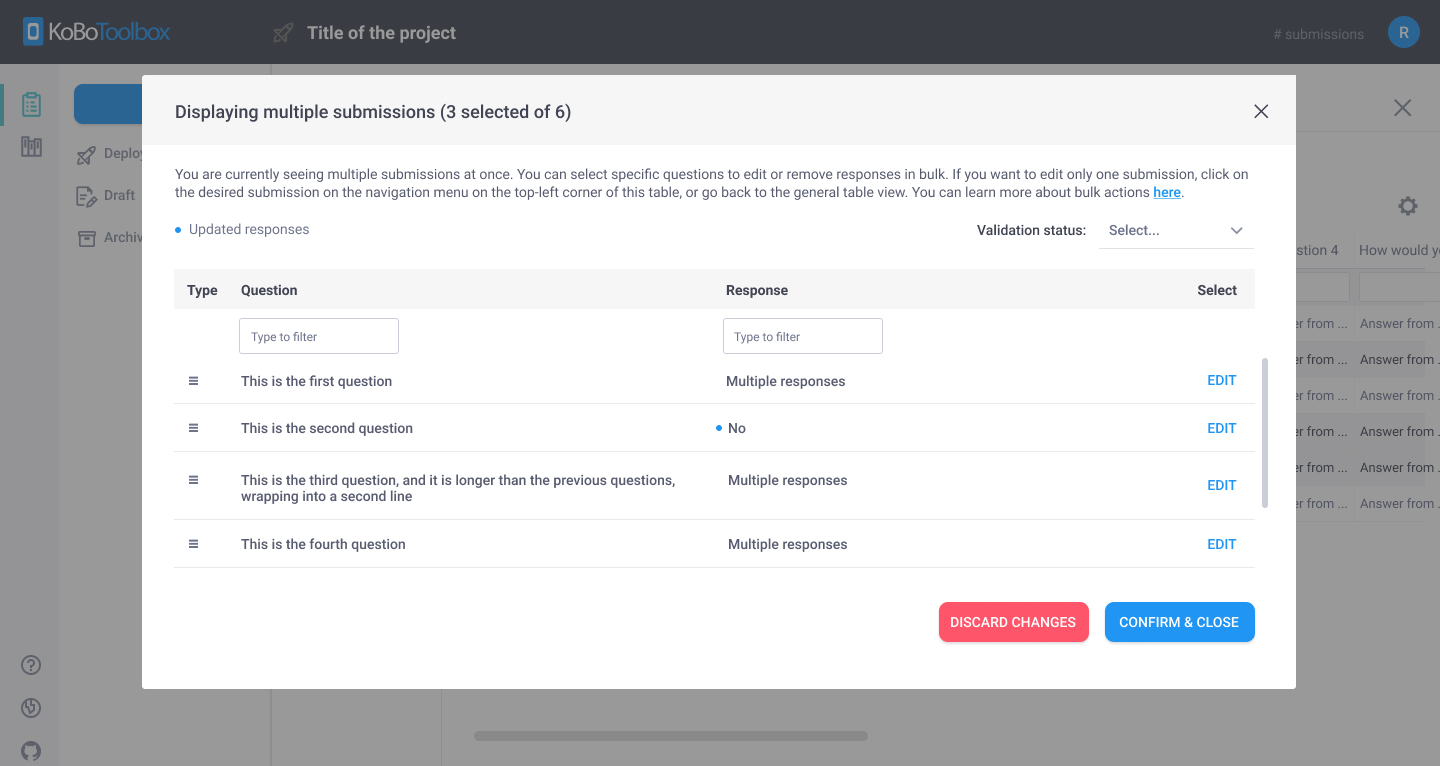Click EDIT next to the third question

point(1221,484)
